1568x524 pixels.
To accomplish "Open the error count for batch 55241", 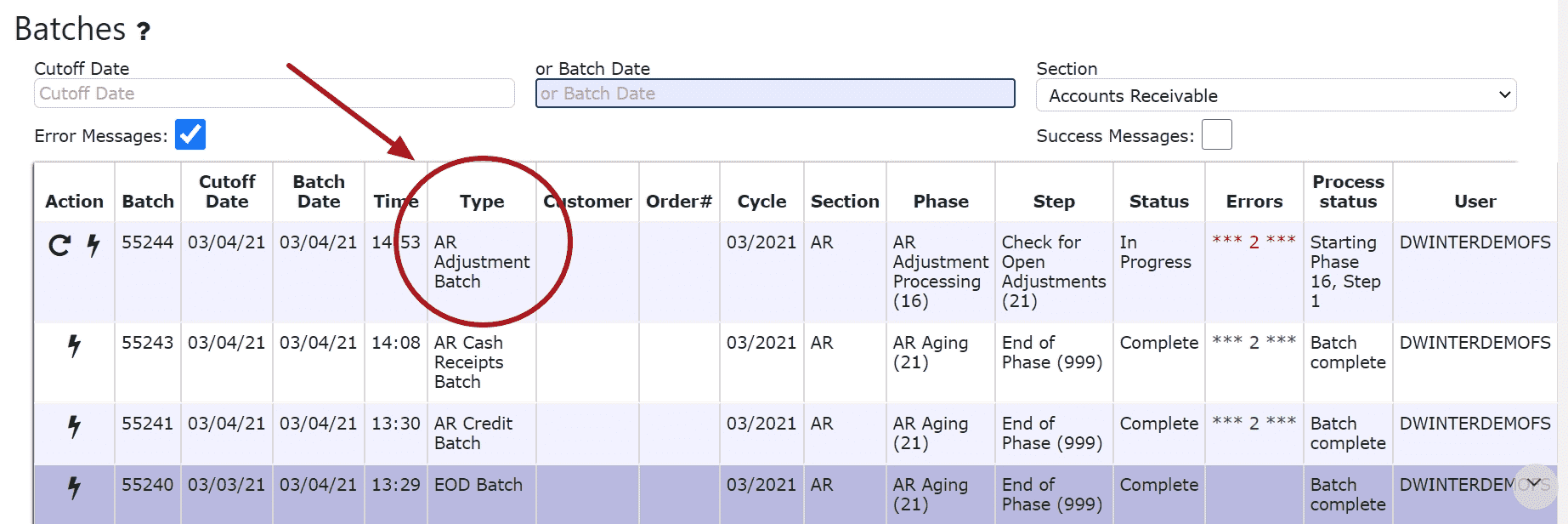I will [x=1254, y=423].
